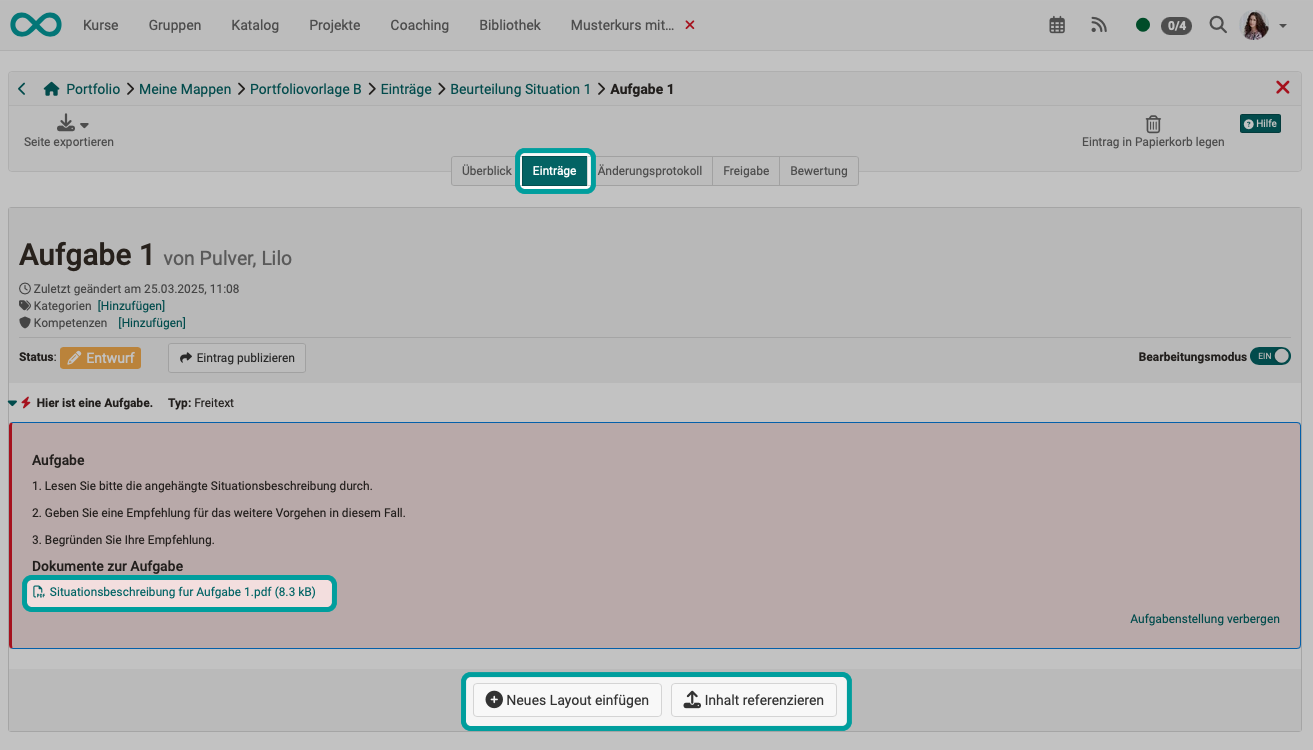Toggle the Bearbeitungsmodus EIN switch
Viewport: 1313px width, 750px height.
[x=1270, y=356]
